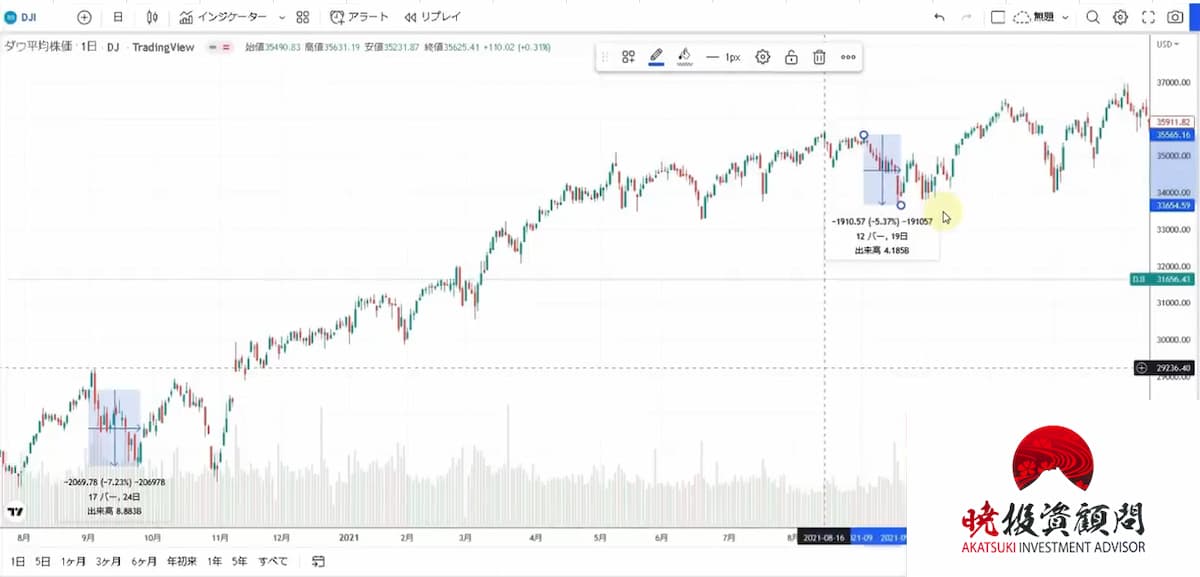The width and height of the screenshot is (1200, 577).
Task: Select the 年初来 time range
Action: pyautogui.click(x=182, y=561)
